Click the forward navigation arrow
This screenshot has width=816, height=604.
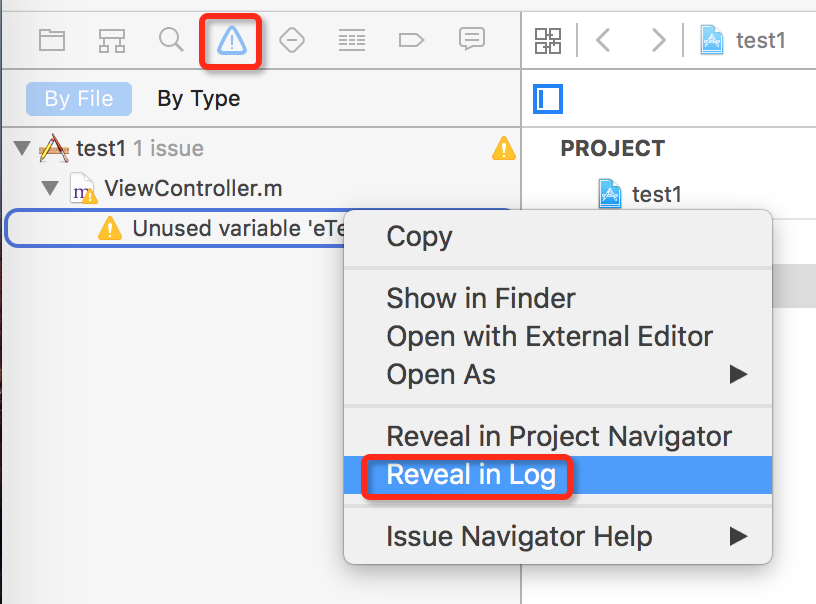click(659, 40)
